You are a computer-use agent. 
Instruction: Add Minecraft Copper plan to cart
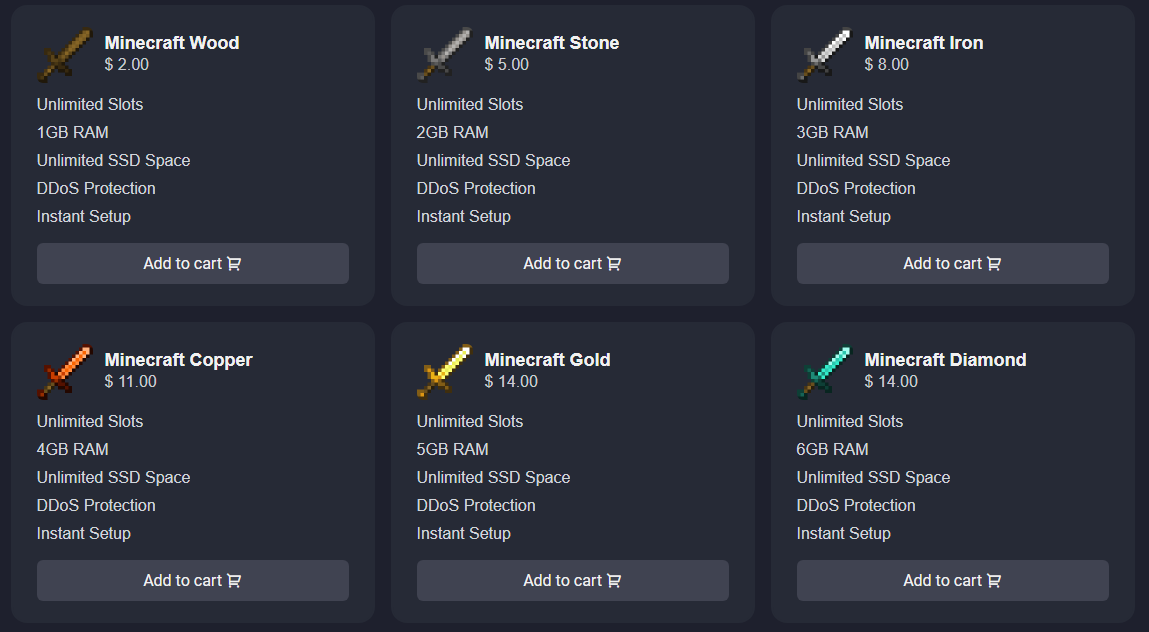click(x=193, y=581)
